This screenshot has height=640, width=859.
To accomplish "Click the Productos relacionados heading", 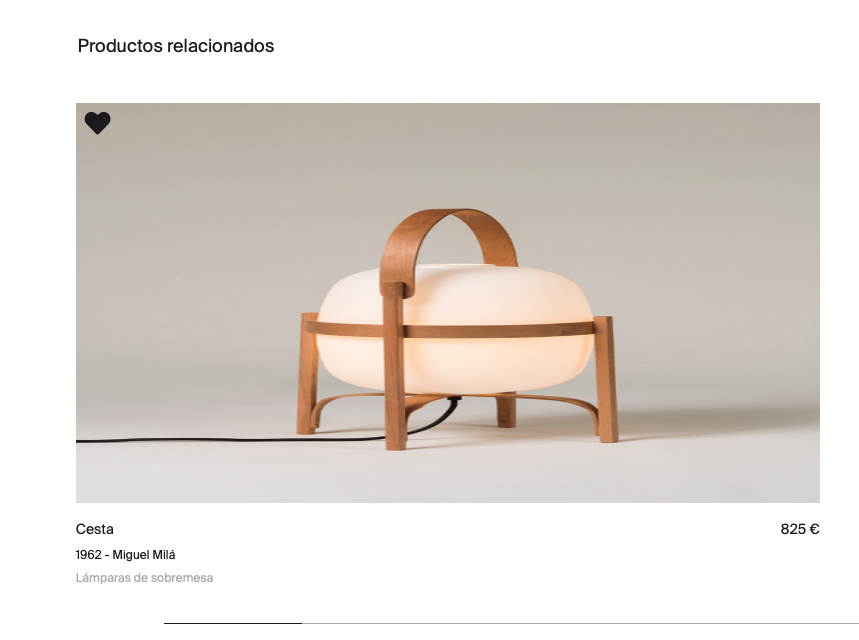I will [176, 45].
